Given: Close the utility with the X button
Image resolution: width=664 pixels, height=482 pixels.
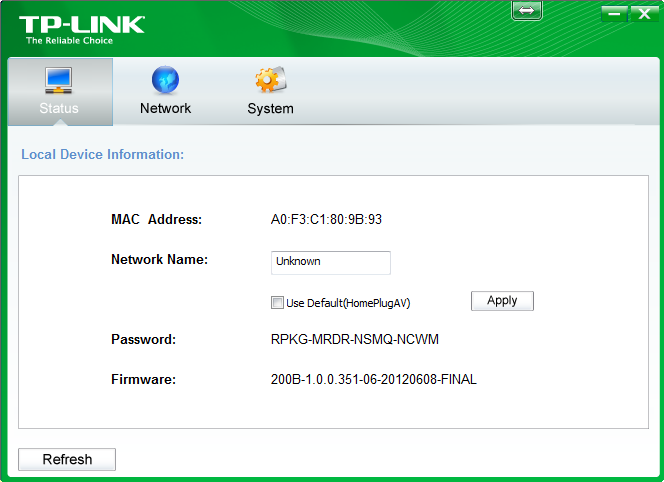Looking at the screenshot, I should (644, 14).
